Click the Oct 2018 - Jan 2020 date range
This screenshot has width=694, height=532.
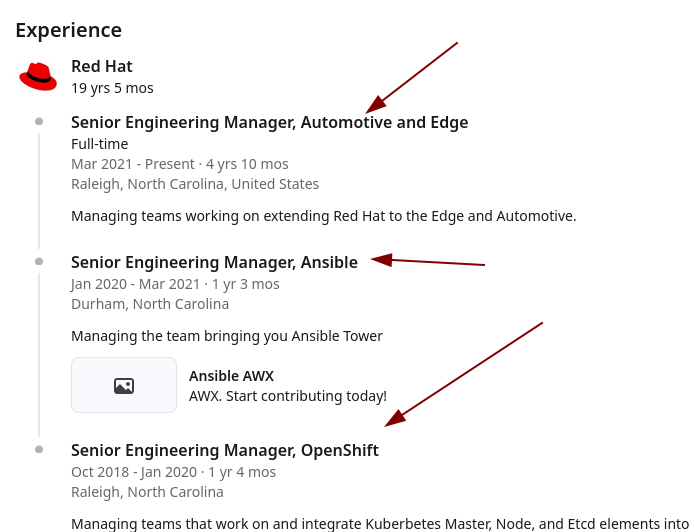pyautogui.click(x=133, y=472)
